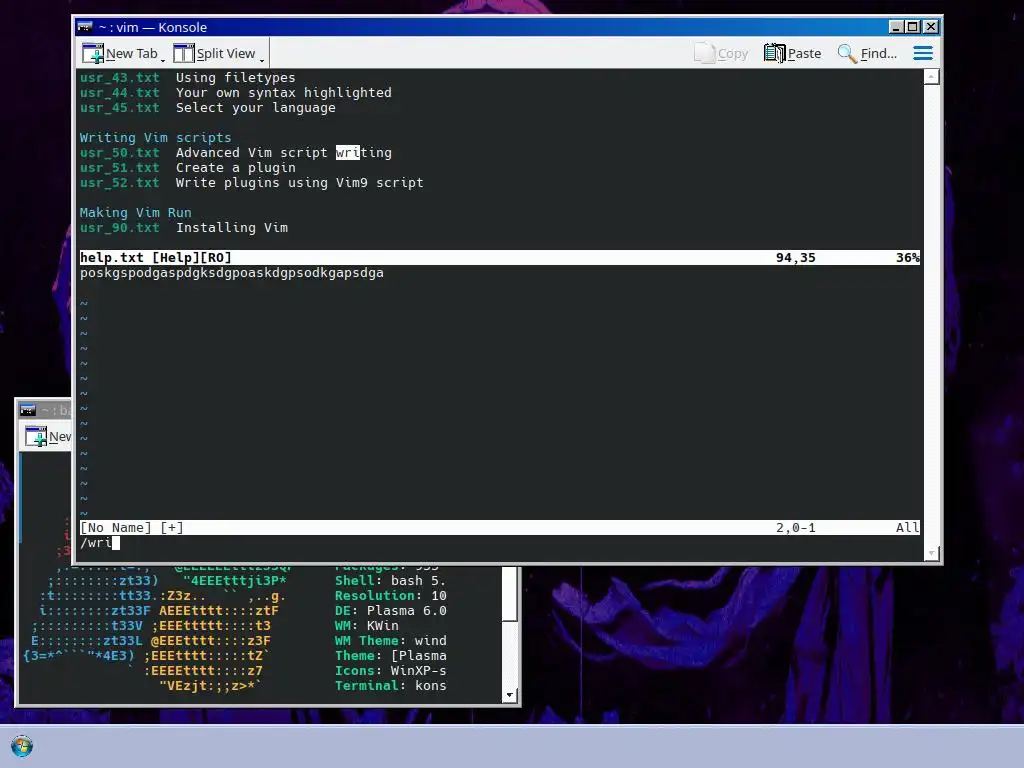Click the usr_90.txt help link
This screenshot has width=1024, height=768.
(120, 228)
